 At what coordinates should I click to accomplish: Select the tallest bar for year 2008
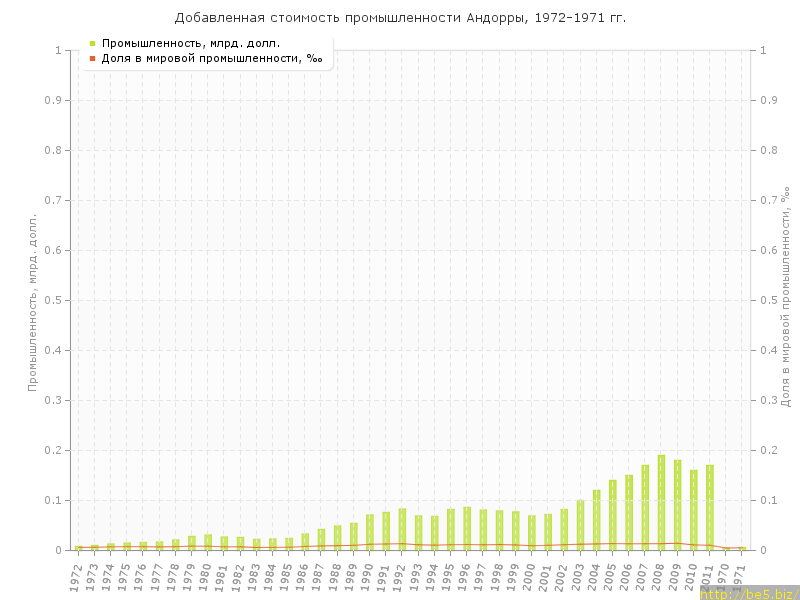coord(661,502)
